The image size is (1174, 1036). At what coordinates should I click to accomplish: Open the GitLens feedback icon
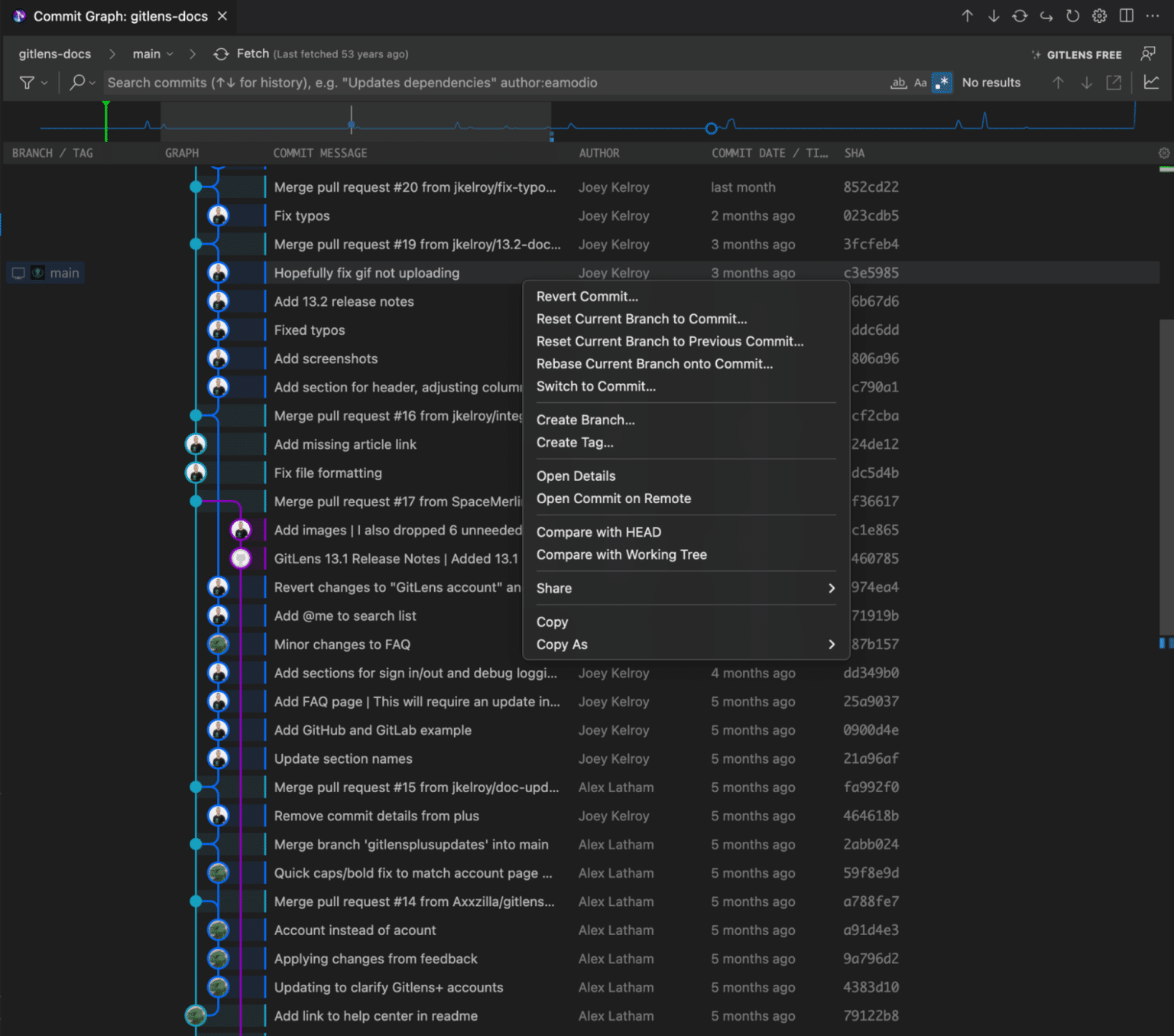click(x=1148, y=54)
